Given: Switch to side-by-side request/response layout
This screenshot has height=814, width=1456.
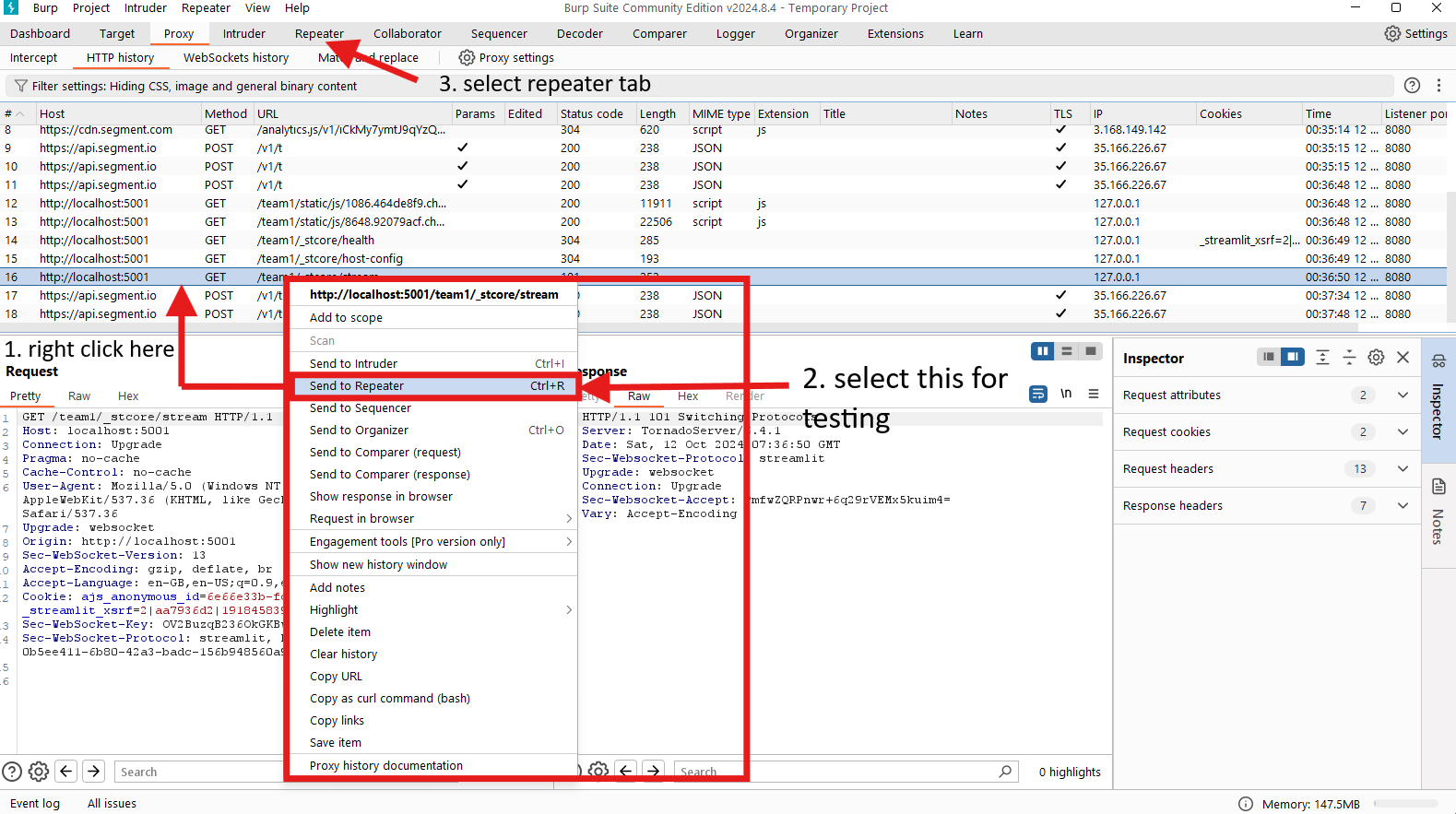Looking at the screenshot, I should [x=1043, y=351].
